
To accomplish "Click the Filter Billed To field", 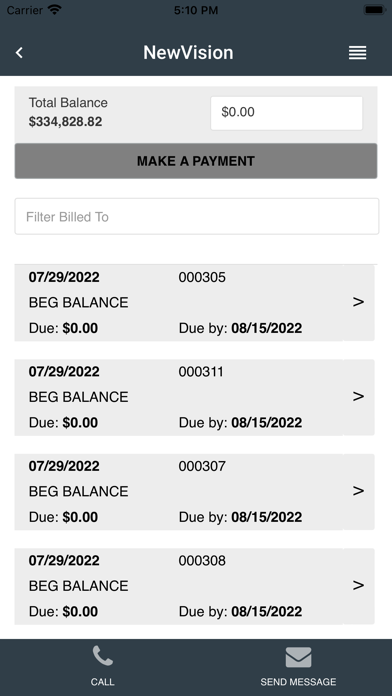I will coord(197,216).
